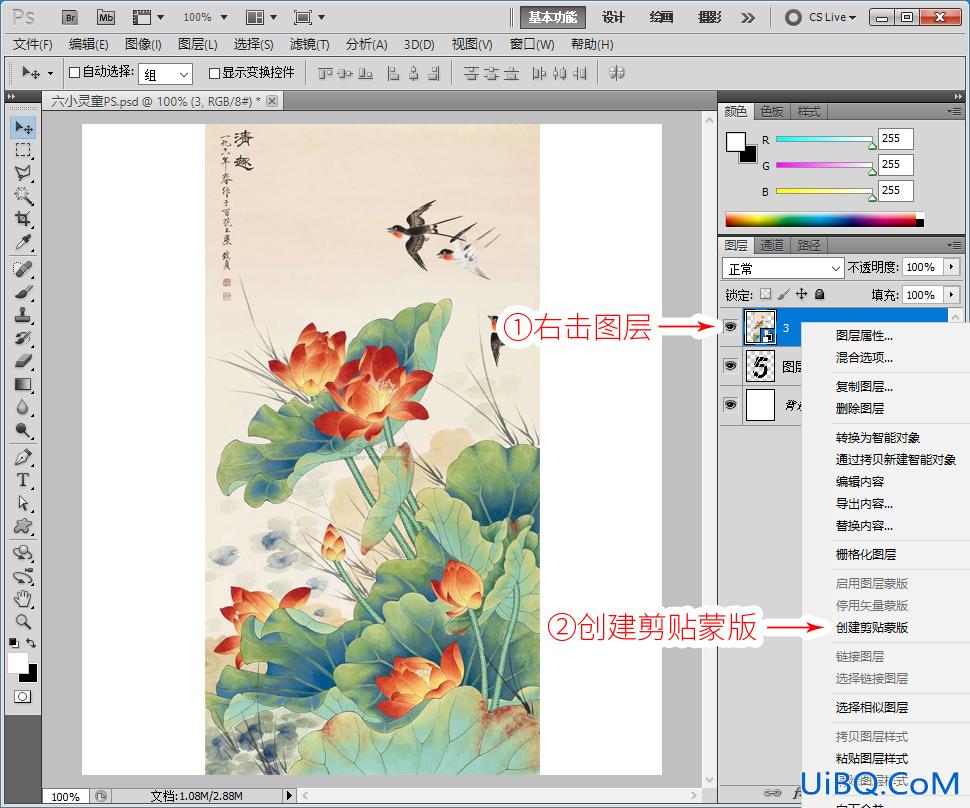Select the Brush tool
This screenshot has width=970, height=808.
tap(24, 292)
